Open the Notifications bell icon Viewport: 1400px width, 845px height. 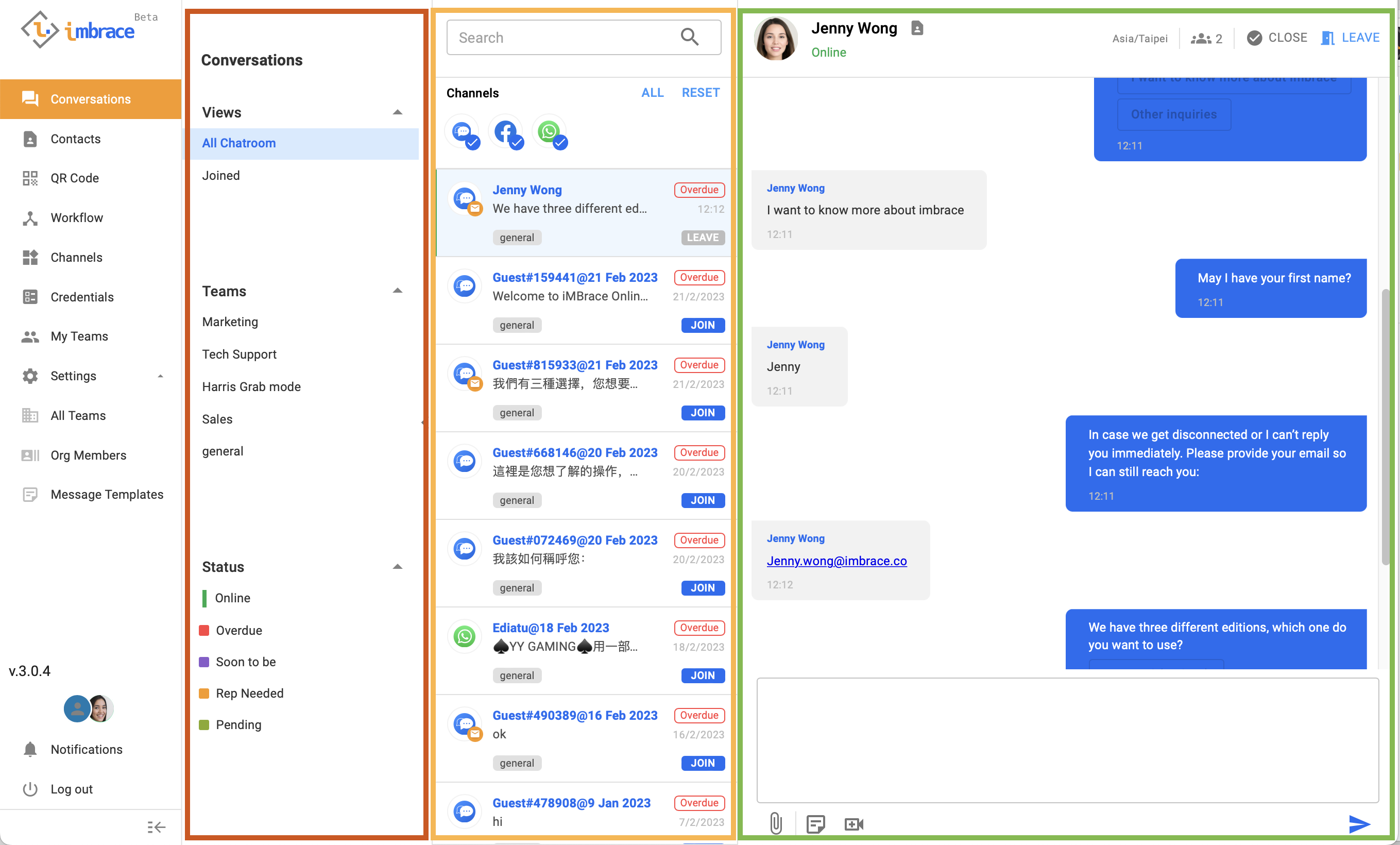(x=30, y=749)
